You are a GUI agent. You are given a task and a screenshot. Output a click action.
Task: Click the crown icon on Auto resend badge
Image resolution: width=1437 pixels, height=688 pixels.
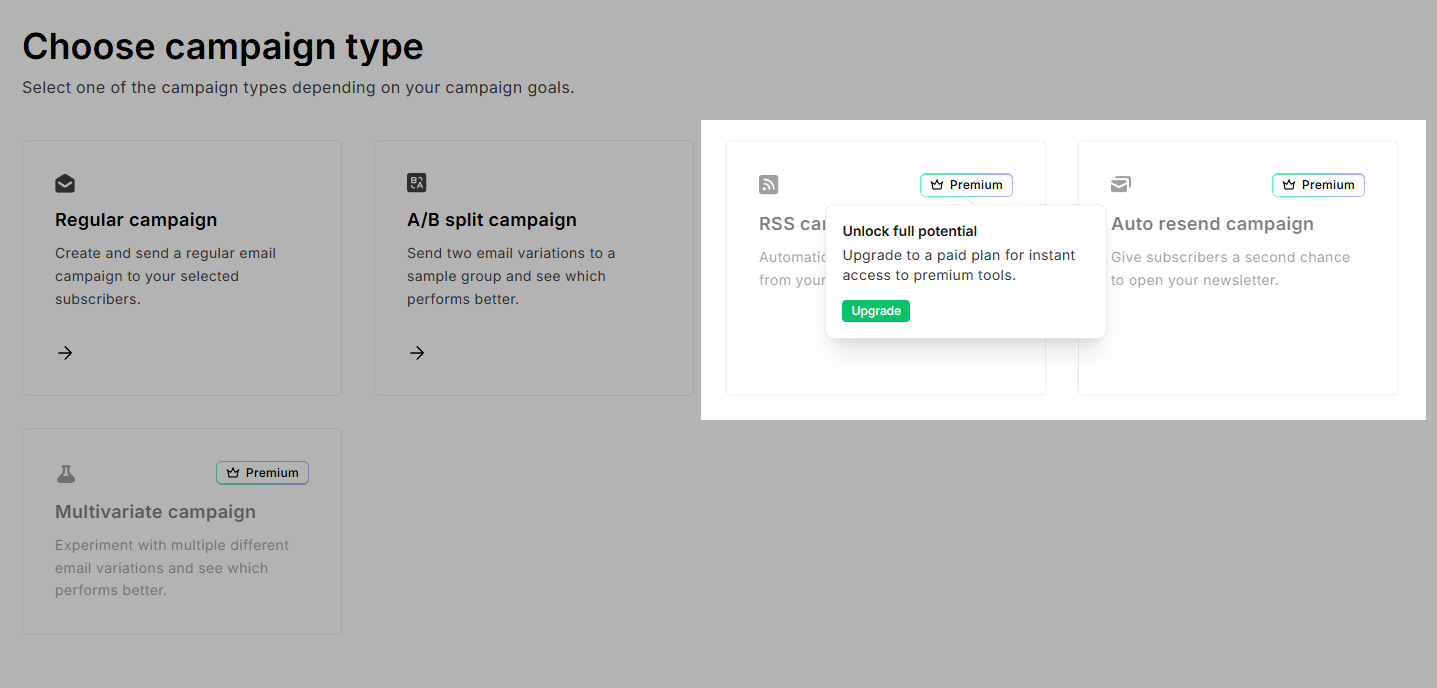(1289, 185)
